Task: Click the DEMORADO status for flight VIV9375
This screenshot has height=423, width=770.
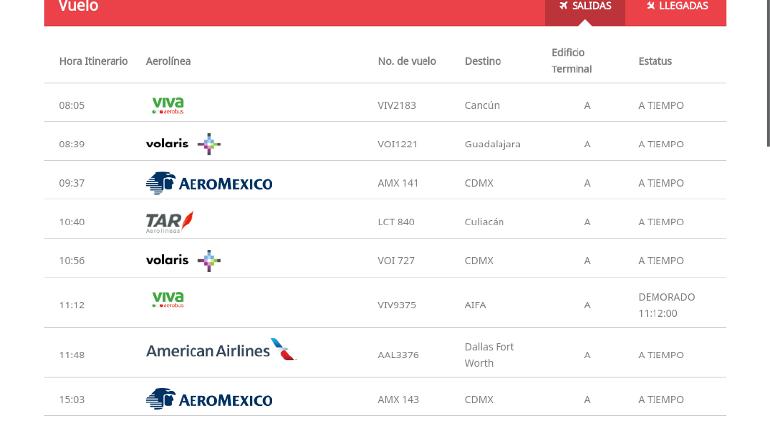Action: (x=666, y=297)
